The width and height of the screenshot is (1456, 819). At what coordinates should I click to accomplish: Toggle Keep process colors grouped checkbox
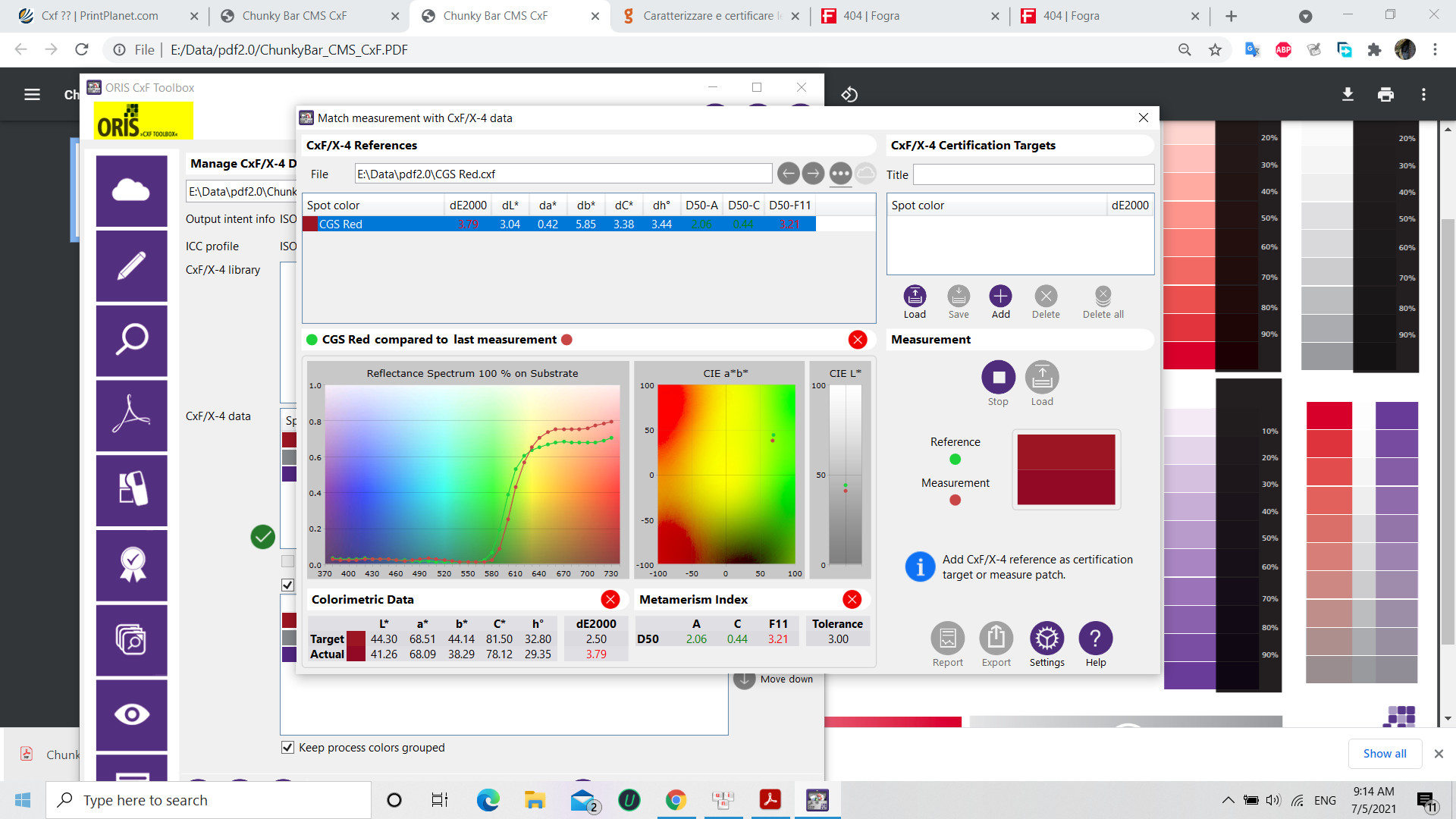288,748
